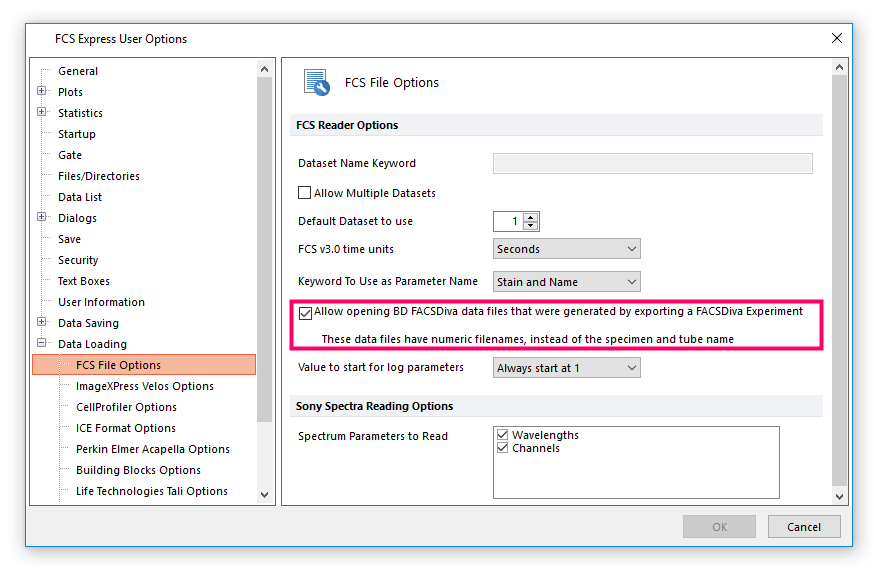This screenshot has height=578, width=874.
Task: Open ImageXPress Velos Options
Action: (144, 386)
